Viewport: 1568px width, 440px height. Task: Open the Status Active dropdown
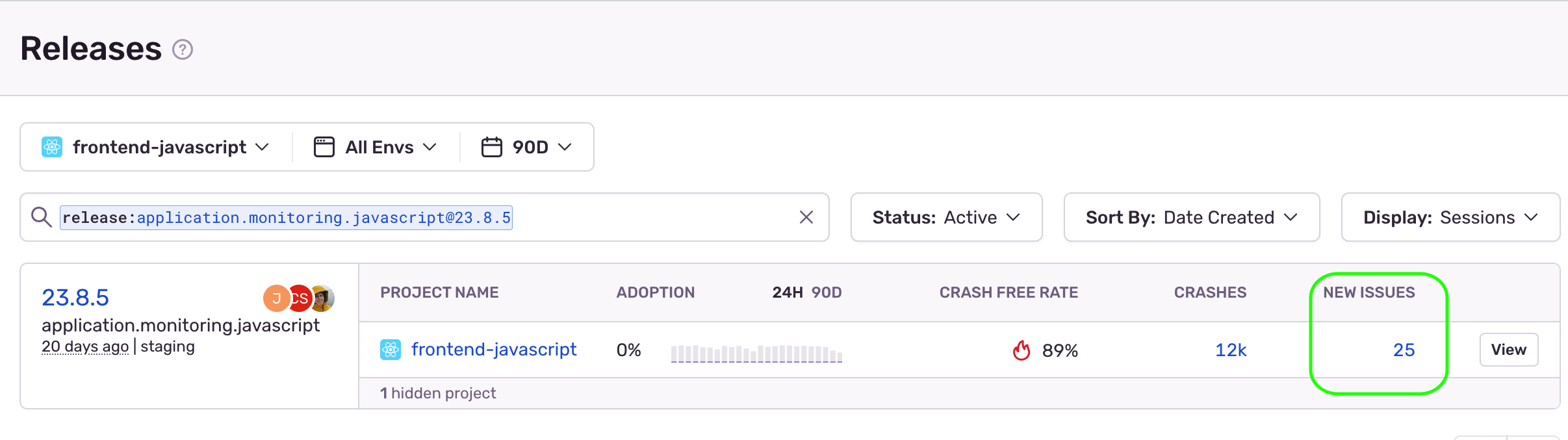[945, 217]
